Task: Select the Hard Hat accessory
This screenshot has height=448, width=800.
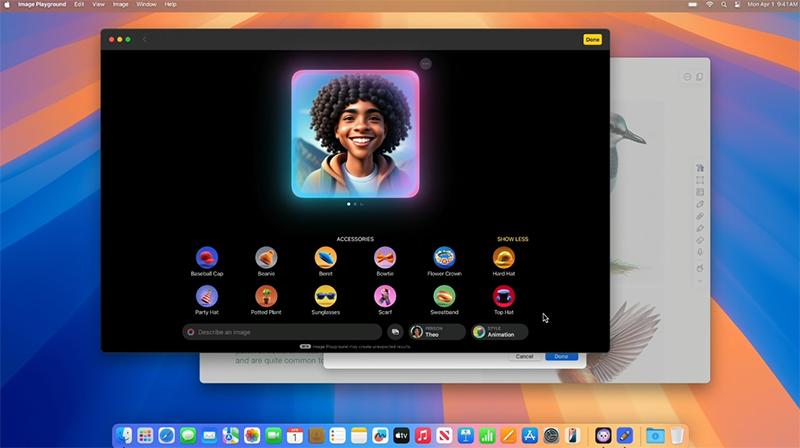Action: (504, 258)
